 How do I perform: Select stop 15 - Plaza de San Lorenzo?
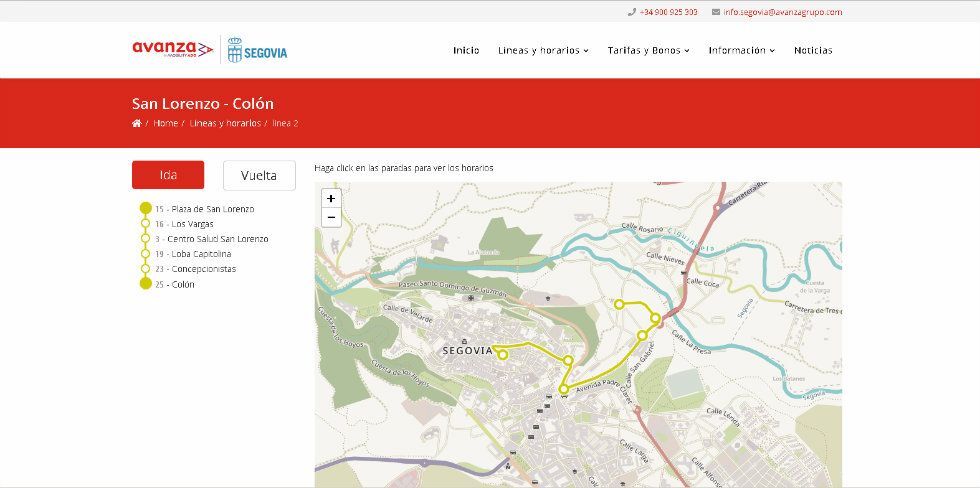[x=204, y=209]
